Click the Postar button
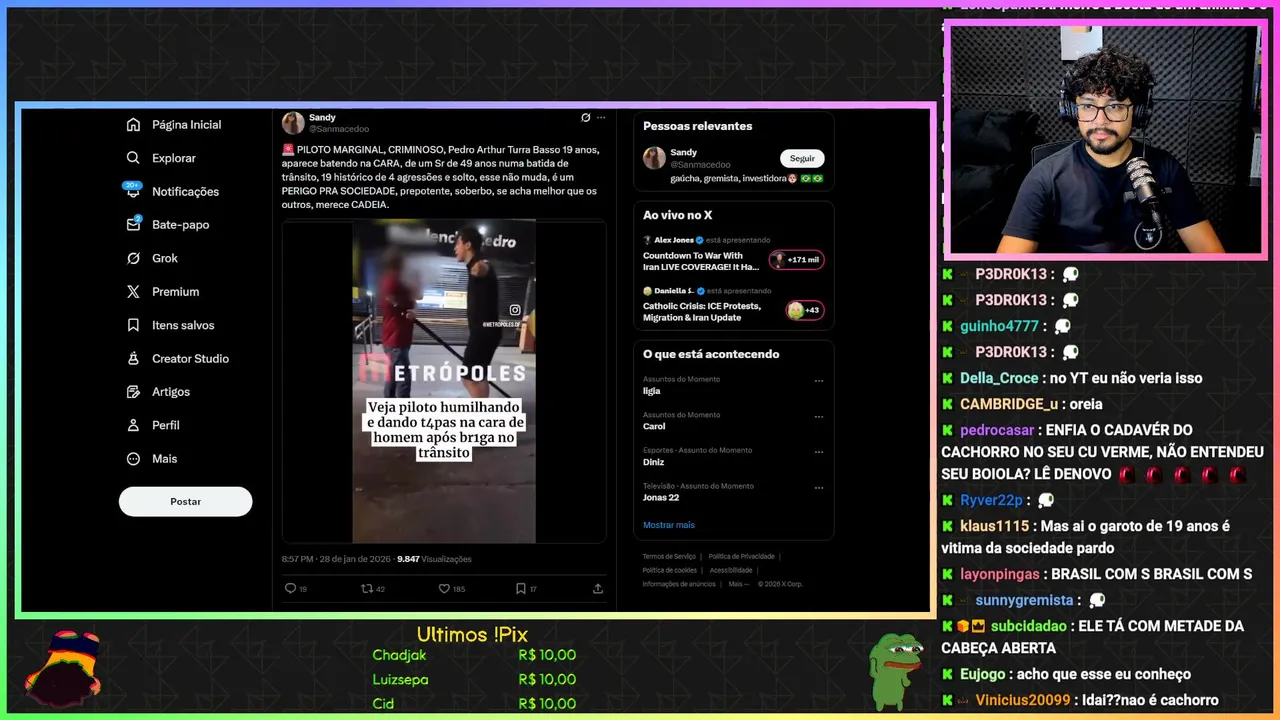Viewport: 1280px width, 720px height. tap(185, 502)
